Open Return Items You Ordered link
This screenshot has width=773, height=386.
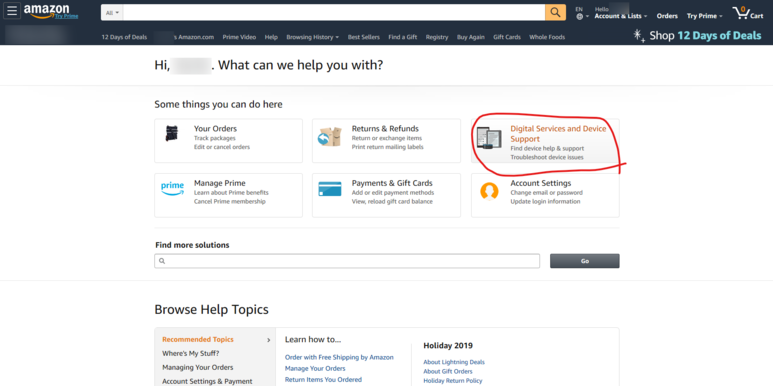point(323,380)
